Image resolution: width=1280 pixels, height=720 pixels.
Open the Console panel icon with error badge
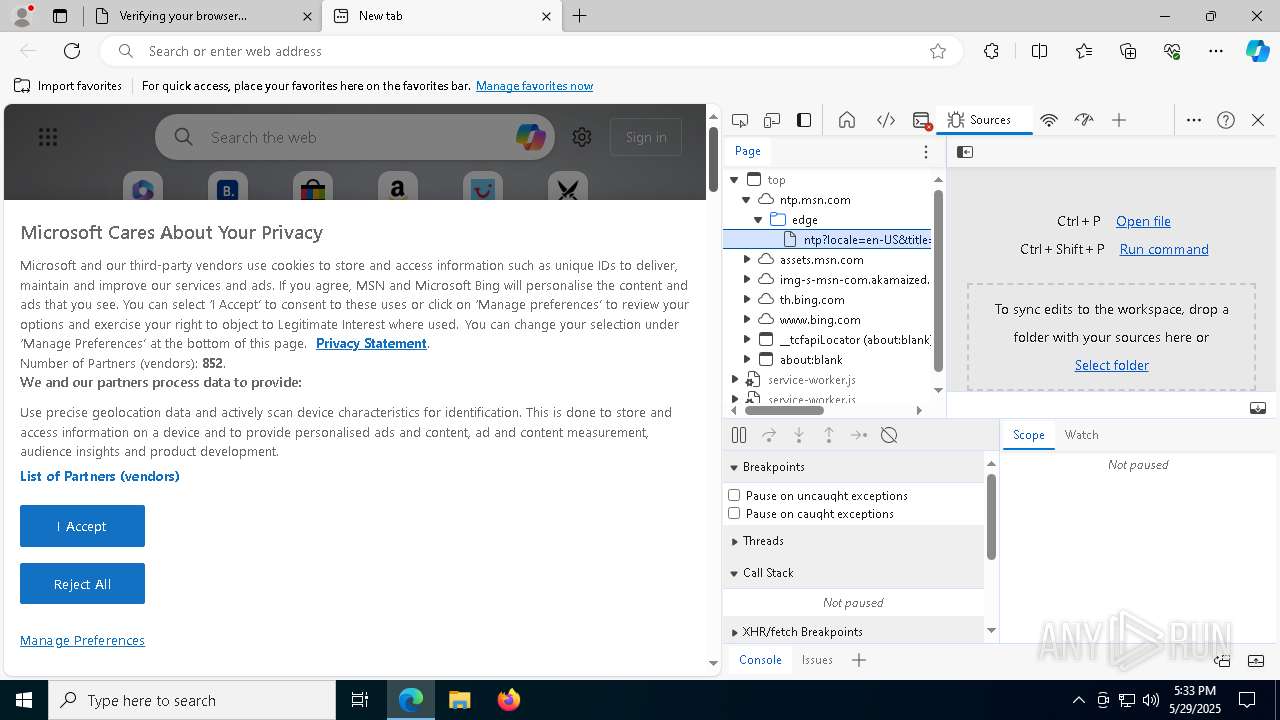922,120
